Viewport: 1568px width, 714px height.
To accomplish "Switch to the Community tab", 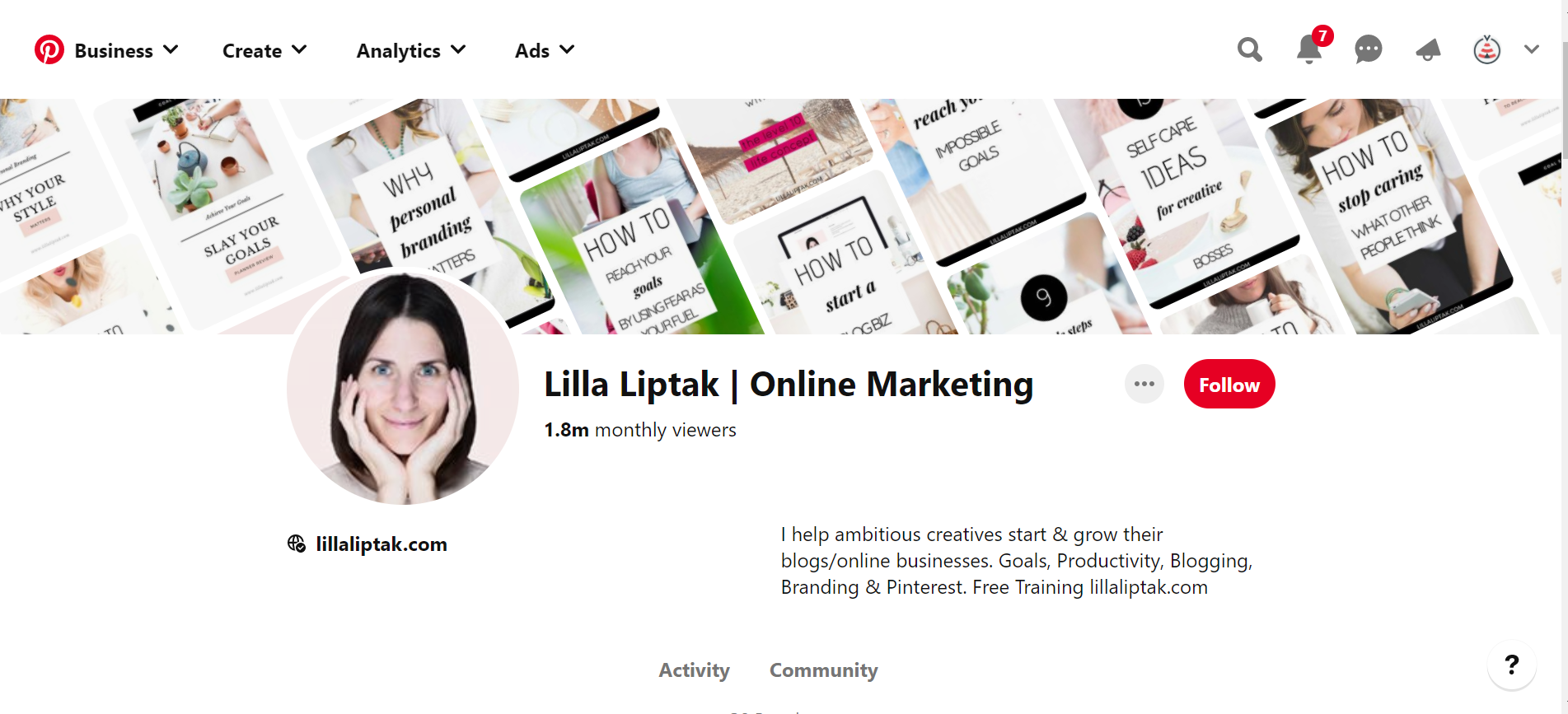I will (x=824, y=670).
